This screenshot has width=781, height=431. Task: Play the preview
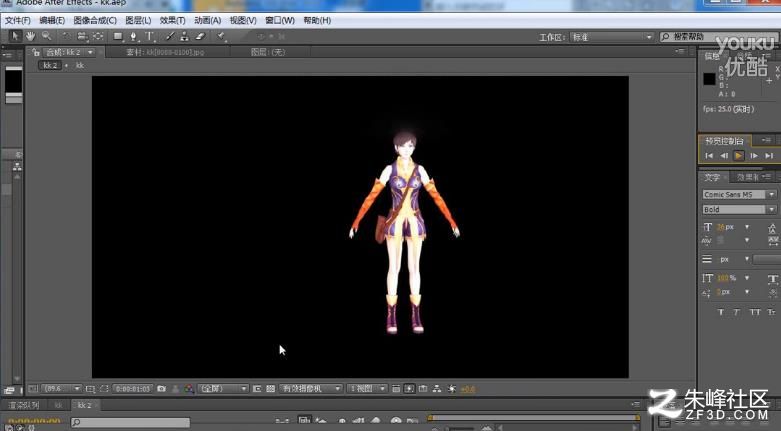(x=739, y=155)
